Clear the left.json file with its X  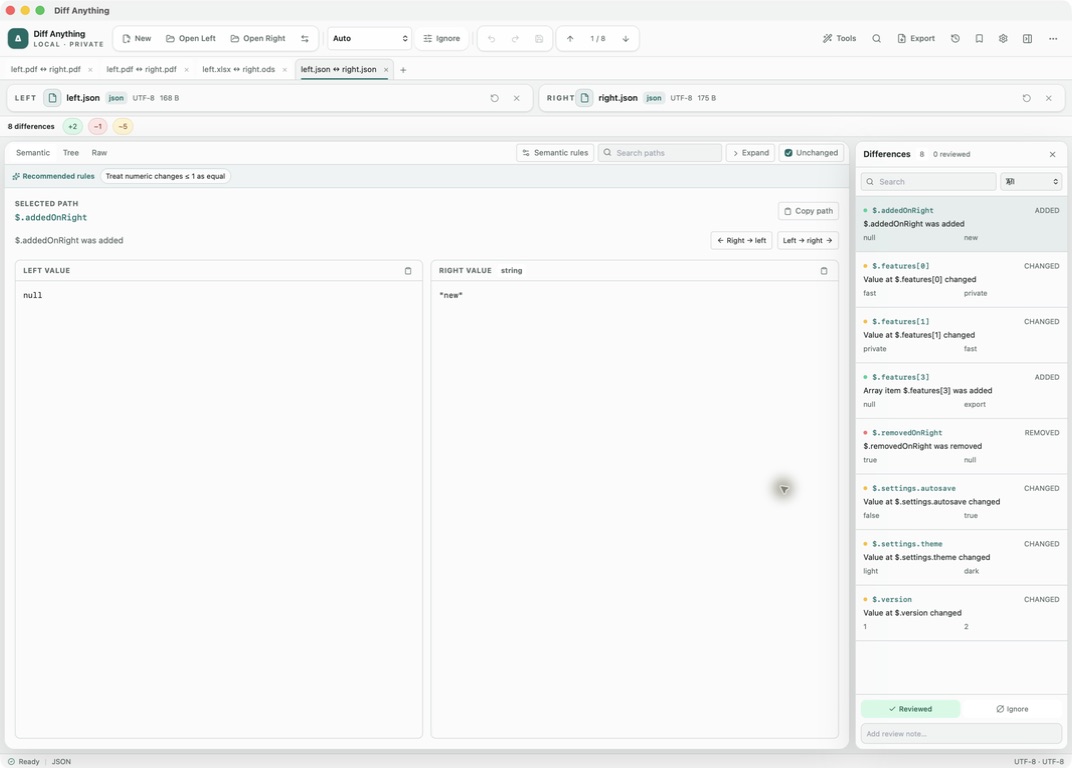pos(517,98)
